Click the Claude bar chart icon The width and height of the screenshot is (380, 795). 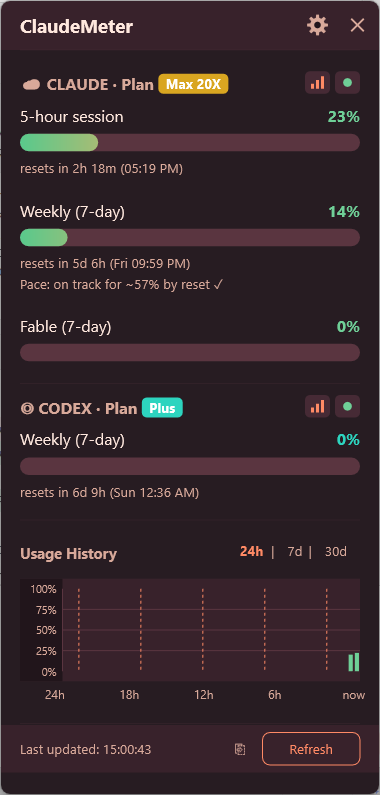(318, 83)
